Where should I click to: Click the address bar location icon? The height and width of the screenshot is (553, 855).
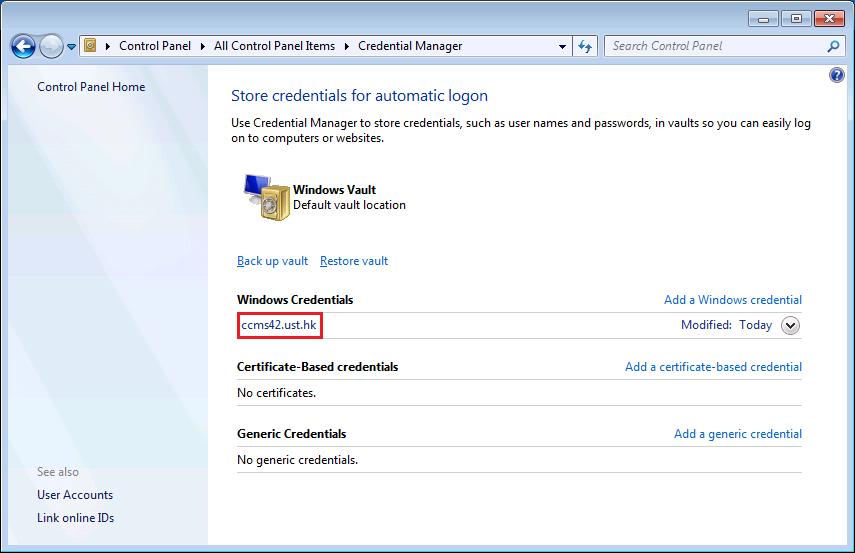coord(91,46)
